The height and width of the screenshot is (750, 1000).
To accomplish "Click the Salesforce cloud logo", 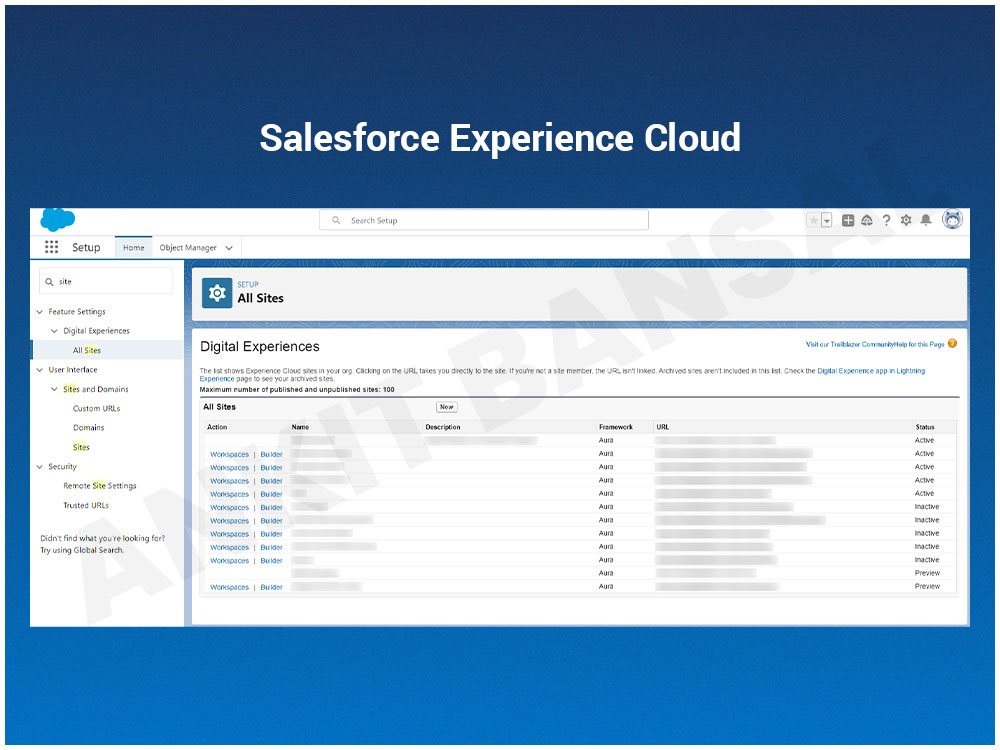I will (x=57, y=219).
